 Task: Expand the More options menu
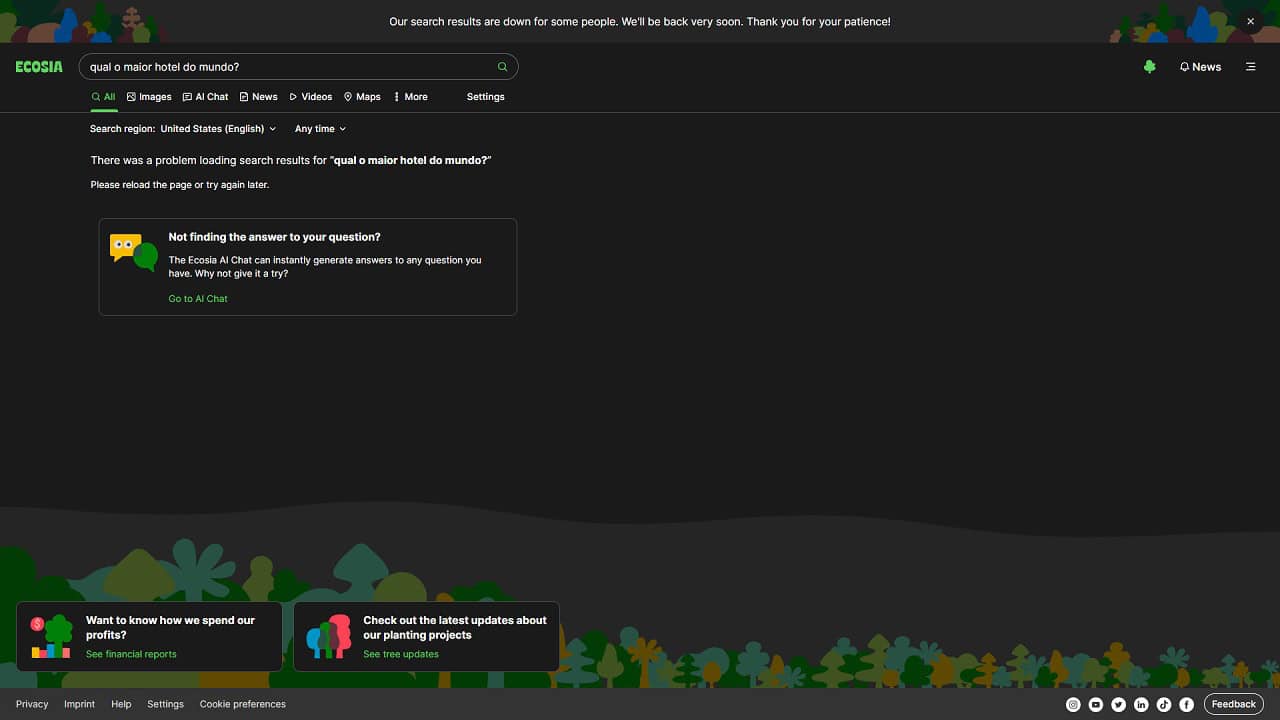[410, 97]
